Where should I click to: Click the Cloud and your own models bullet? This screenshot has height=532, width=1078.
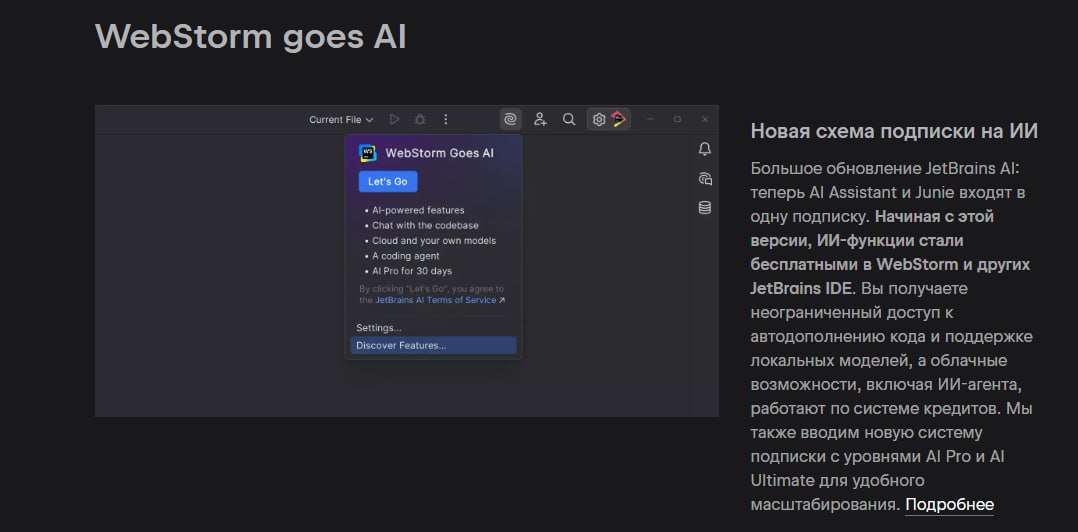(x=434, y=241)
